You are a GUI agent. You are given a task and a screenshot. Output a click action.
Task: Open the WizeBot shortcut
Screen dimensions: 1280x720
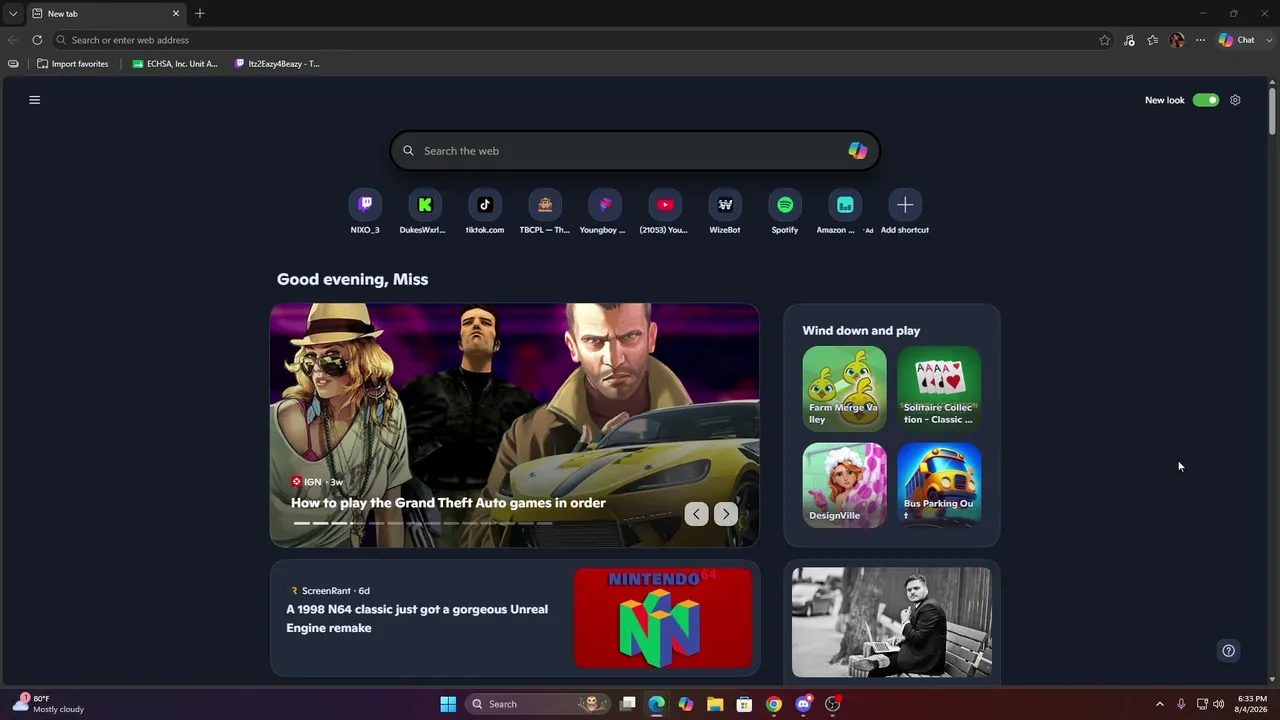click(725, 205)
